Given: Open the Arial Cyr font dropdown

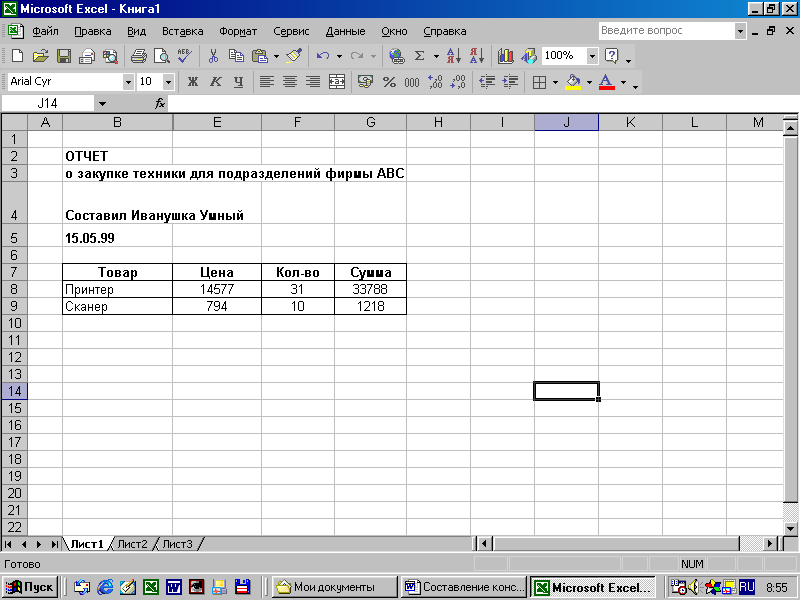Looking at the screenshot, I should click(x=128, y=82).
